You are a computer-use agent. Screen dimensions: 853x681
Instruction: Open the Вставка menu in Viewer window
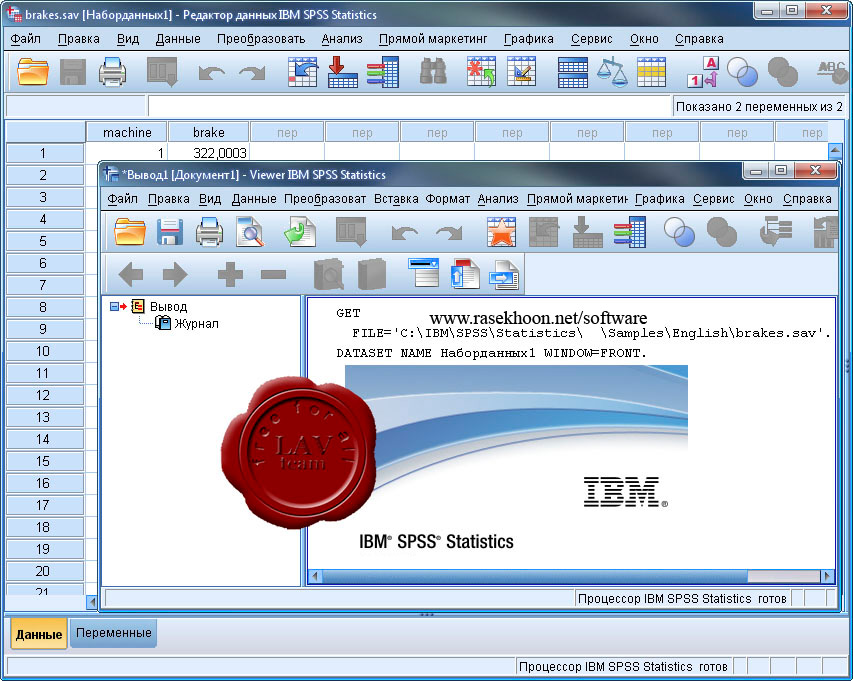pyautogui.click(x=396, y=199)
